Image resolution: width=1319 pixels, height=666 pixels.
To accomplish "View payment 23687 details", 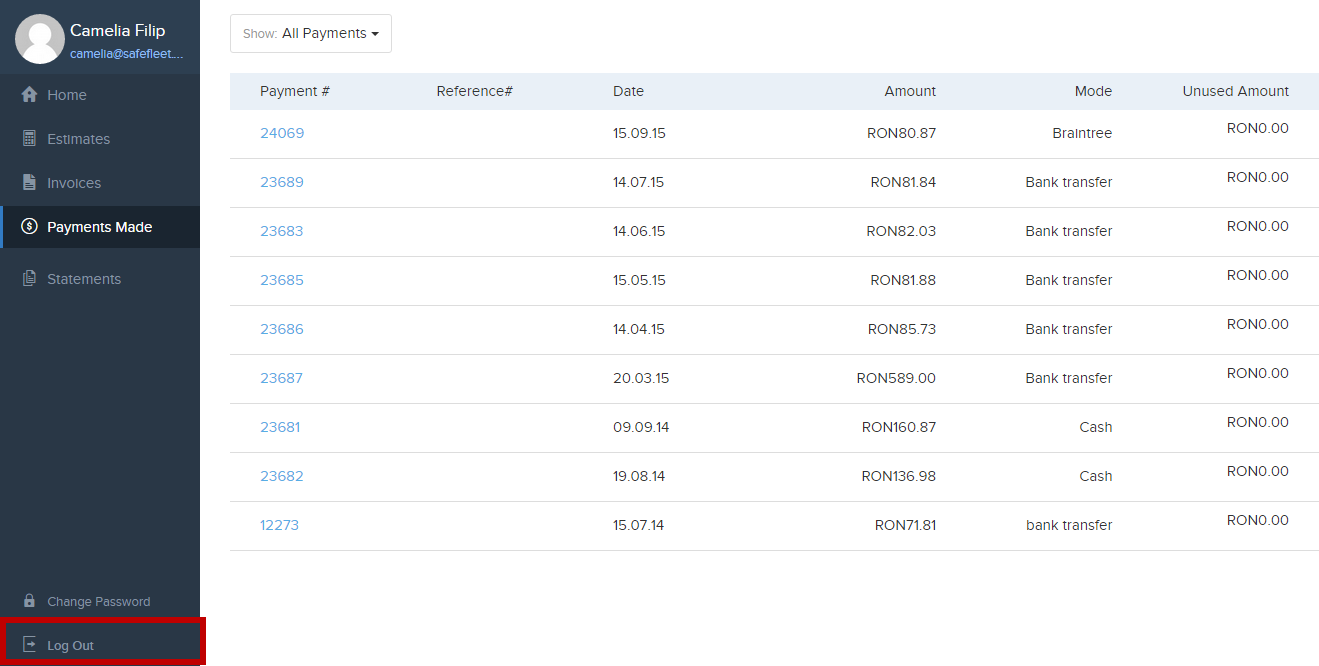I will (281, 378).
